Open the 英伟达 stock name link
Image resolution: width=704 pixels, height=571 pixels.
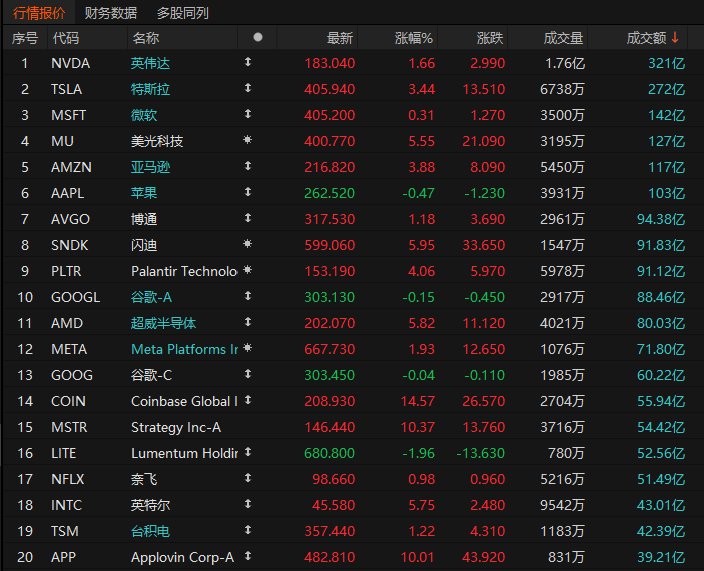151,63
